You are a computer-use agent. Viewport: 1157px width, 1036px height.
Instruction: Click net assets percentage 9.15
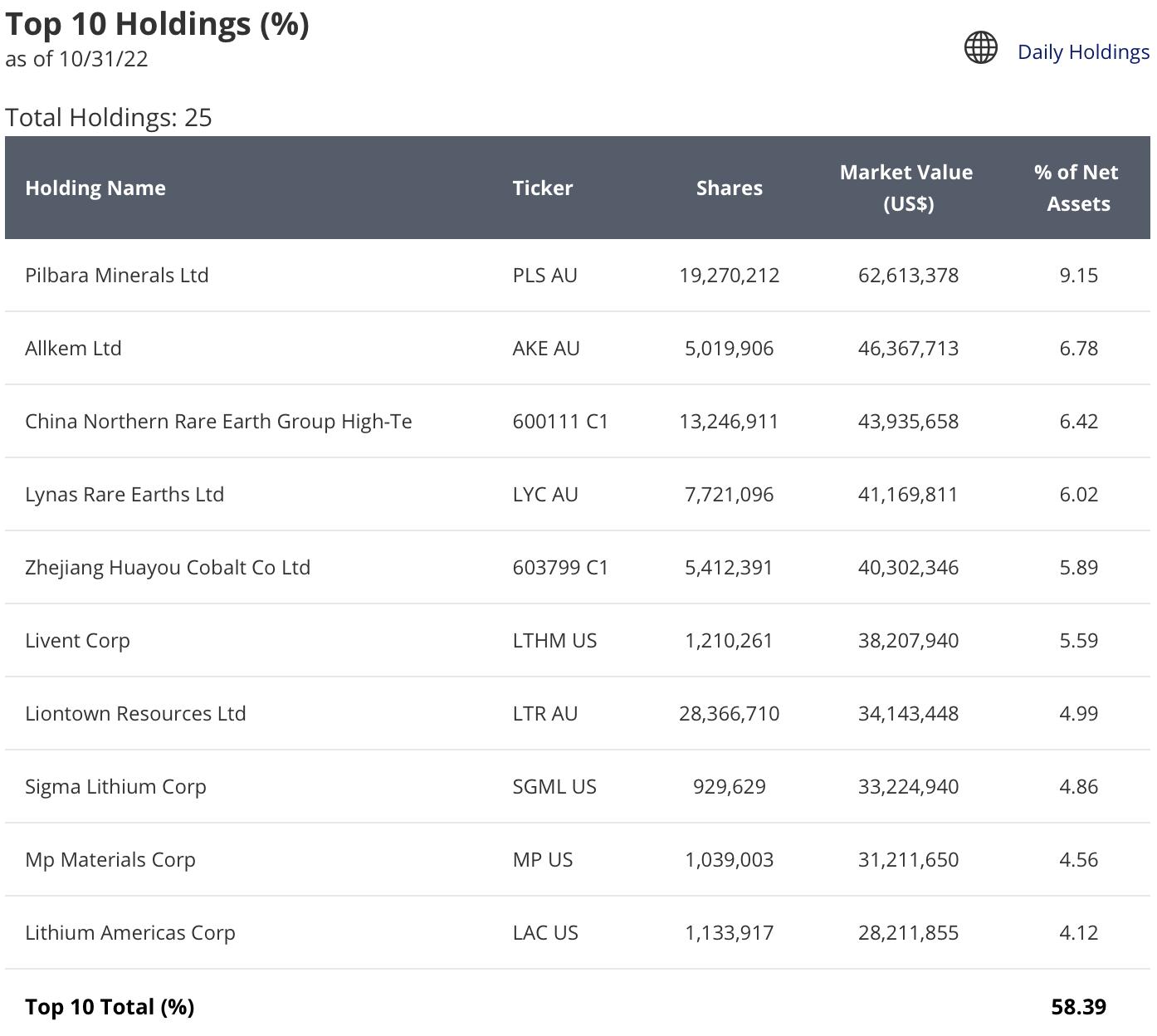(x=1078, y=275)
